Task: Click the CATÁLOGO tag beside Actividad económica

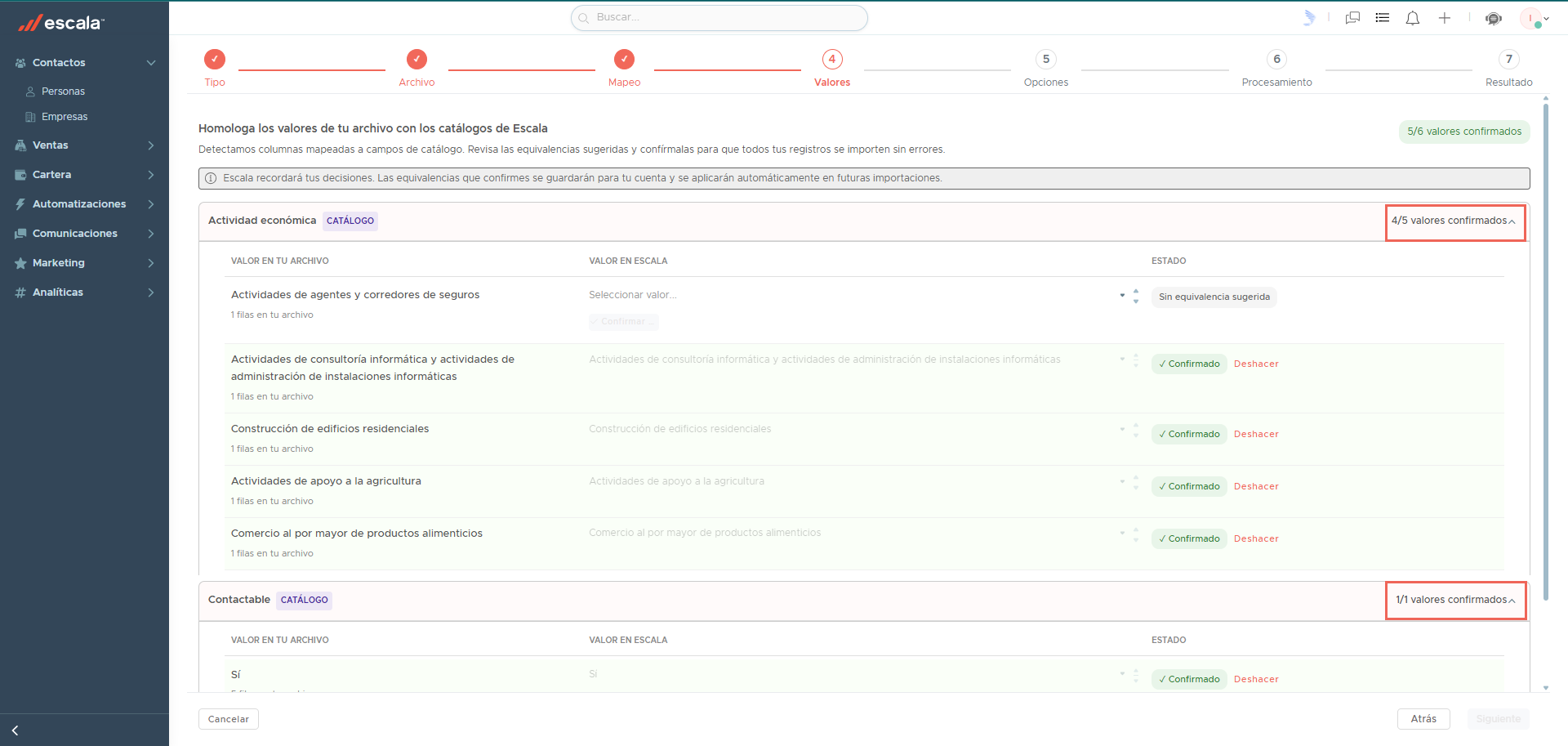Action: [x=350, y=221]
